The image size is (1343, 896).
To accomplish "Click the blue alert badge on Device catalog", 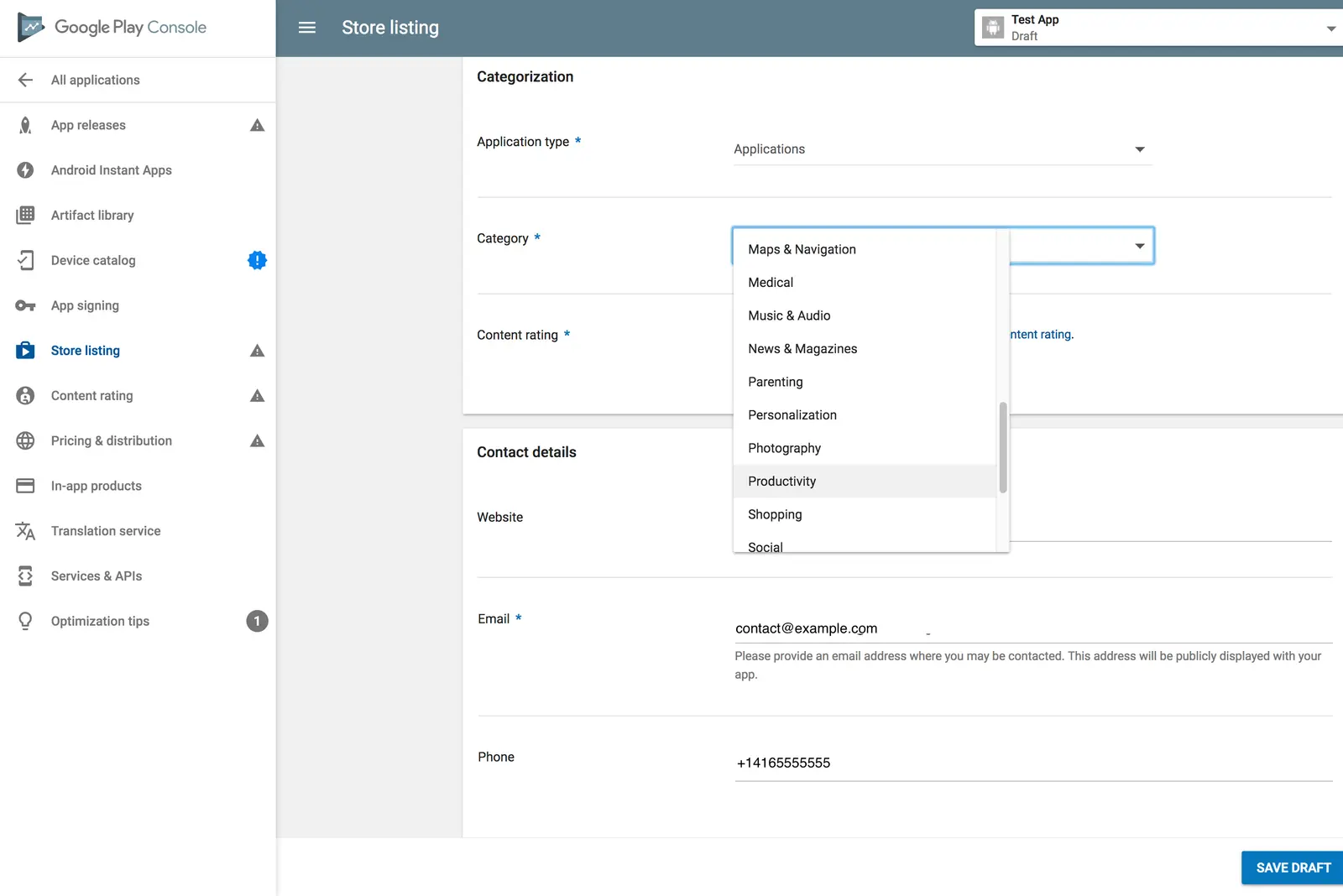I will point(258,260).
